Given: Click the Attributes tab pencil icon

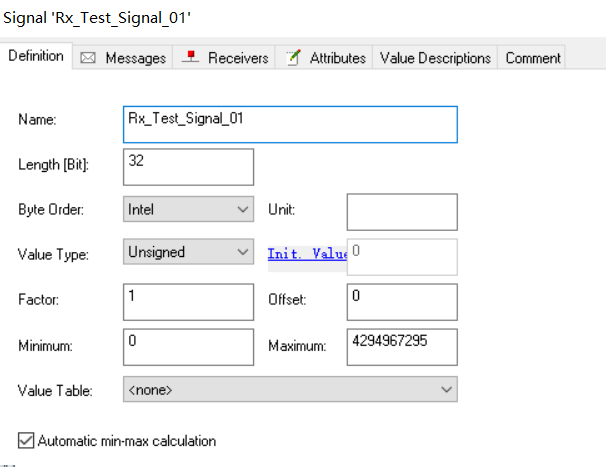Looking at the screenshot, I should [294, 58].
